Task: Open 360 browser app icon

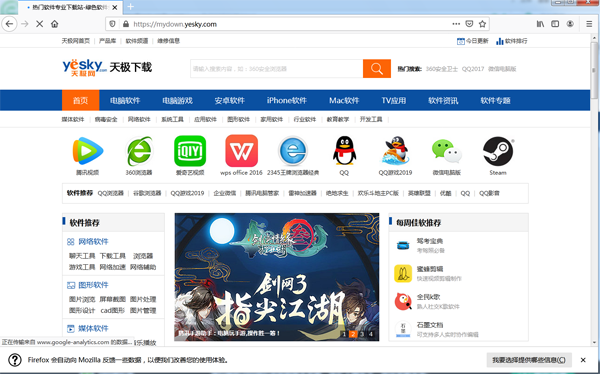Action: (139, 150)
